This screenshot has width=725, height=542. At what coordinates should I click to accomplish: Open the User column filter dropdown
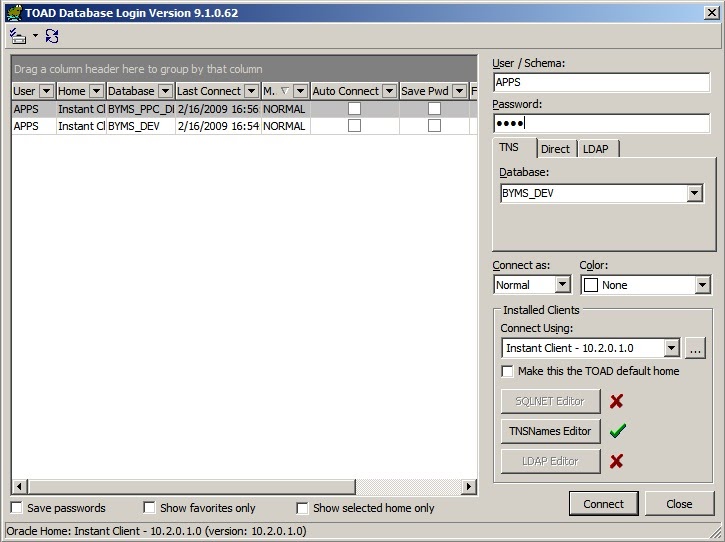click(47, 91)
